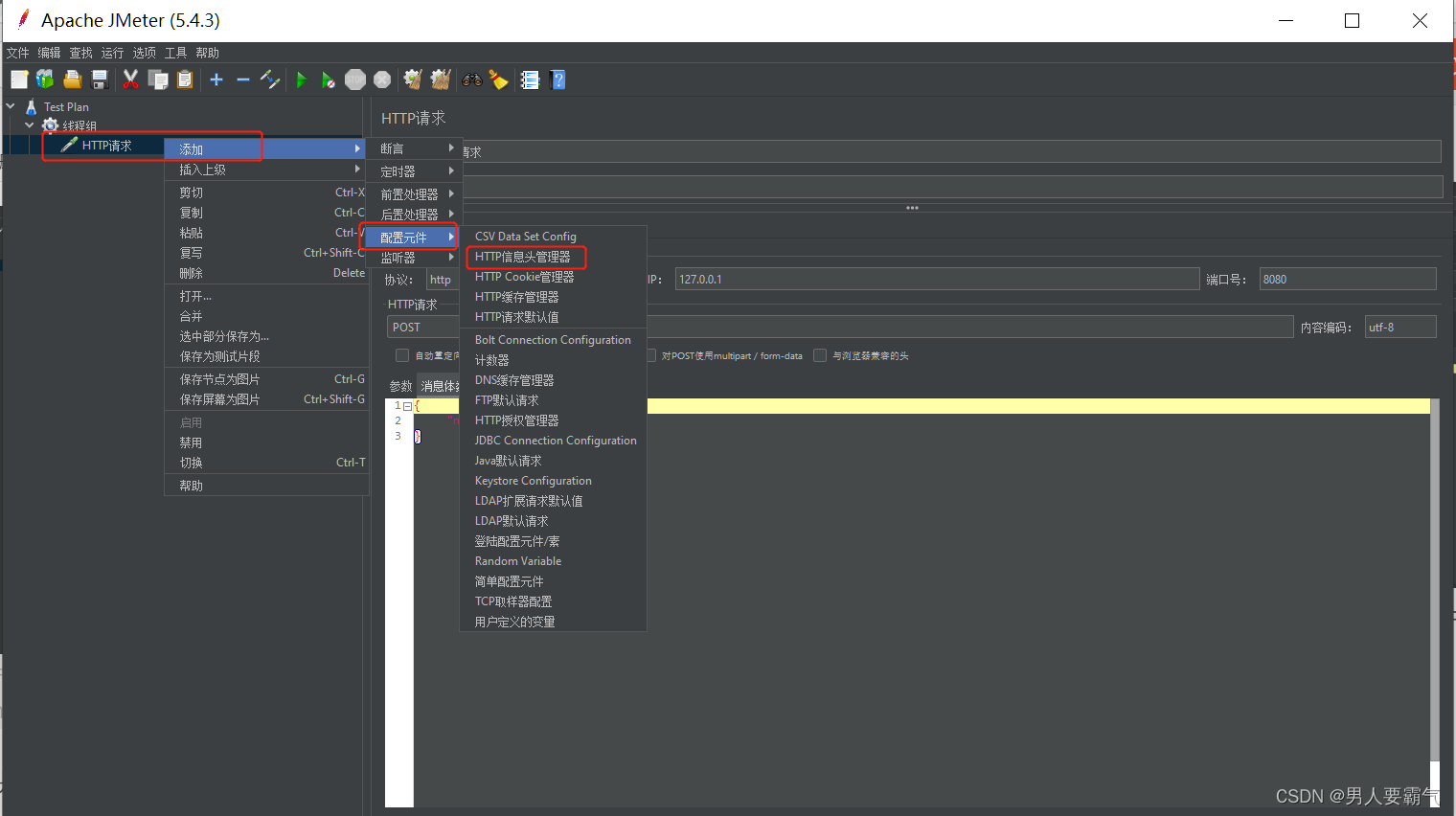Click the thread group gear icon
The height and width of the screenshot is (816, 1456).
pos(50,125)
